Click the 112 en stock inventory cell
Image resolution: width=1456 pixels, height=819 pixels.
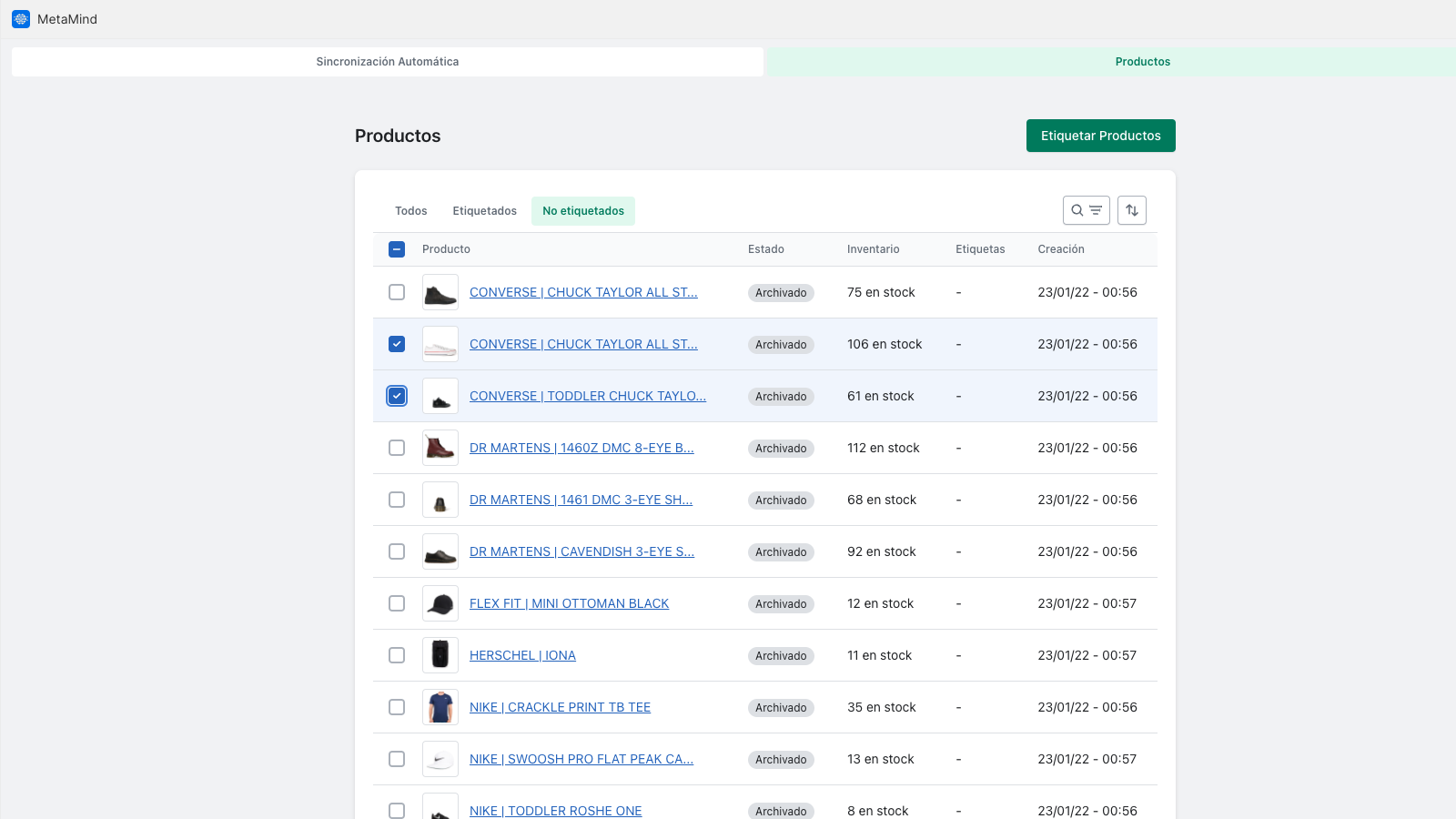884,448
